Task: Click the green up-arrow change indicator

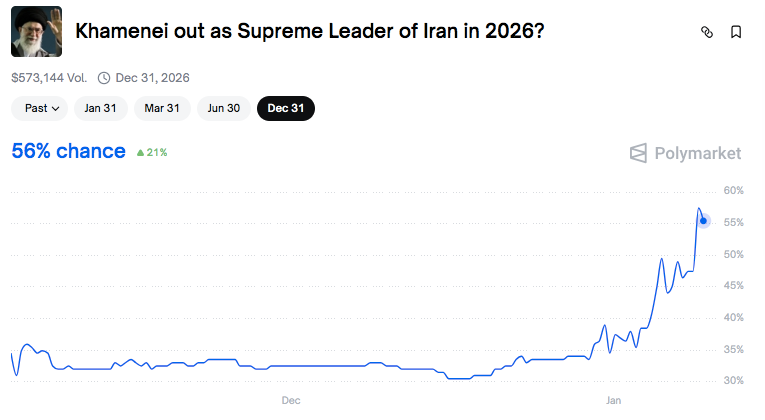Action: pyautogui.click(x=141, y=153)
